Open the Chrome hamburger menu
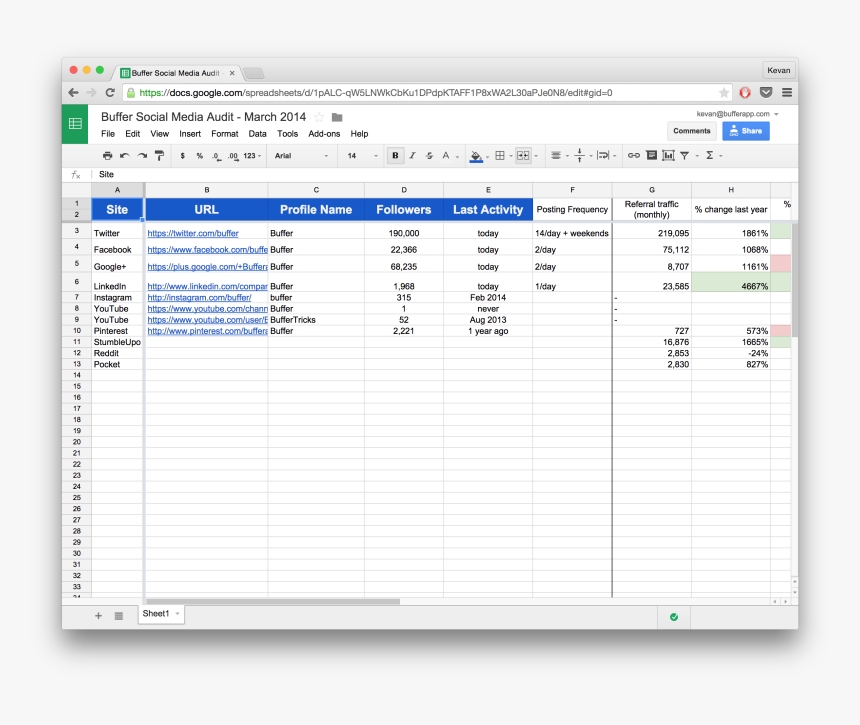860x725 pixels. [787, 93]
